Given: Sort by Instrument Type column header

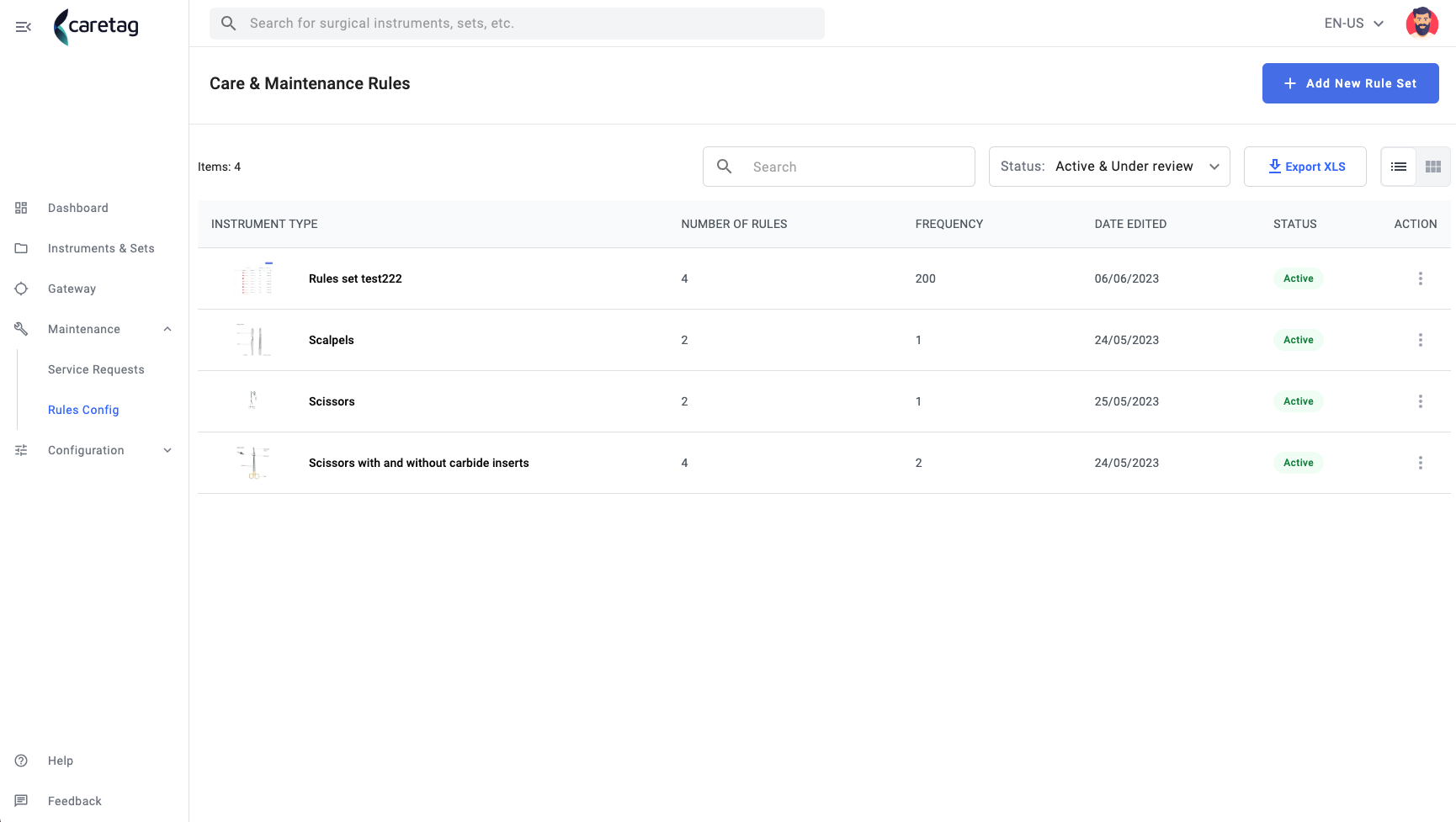Looking at the screenshot, I should coord(264,224).
